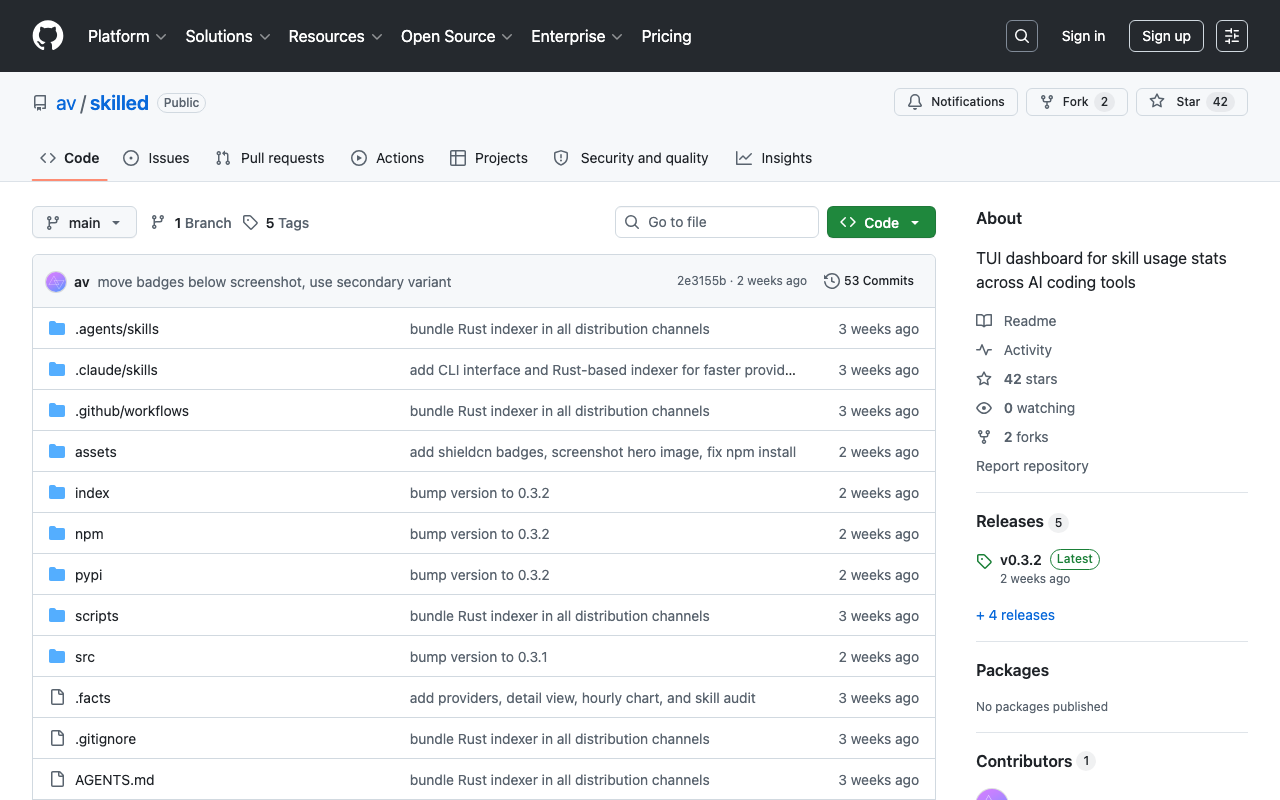
Task: Click the Readme book icon
Action: coord(984,321)
